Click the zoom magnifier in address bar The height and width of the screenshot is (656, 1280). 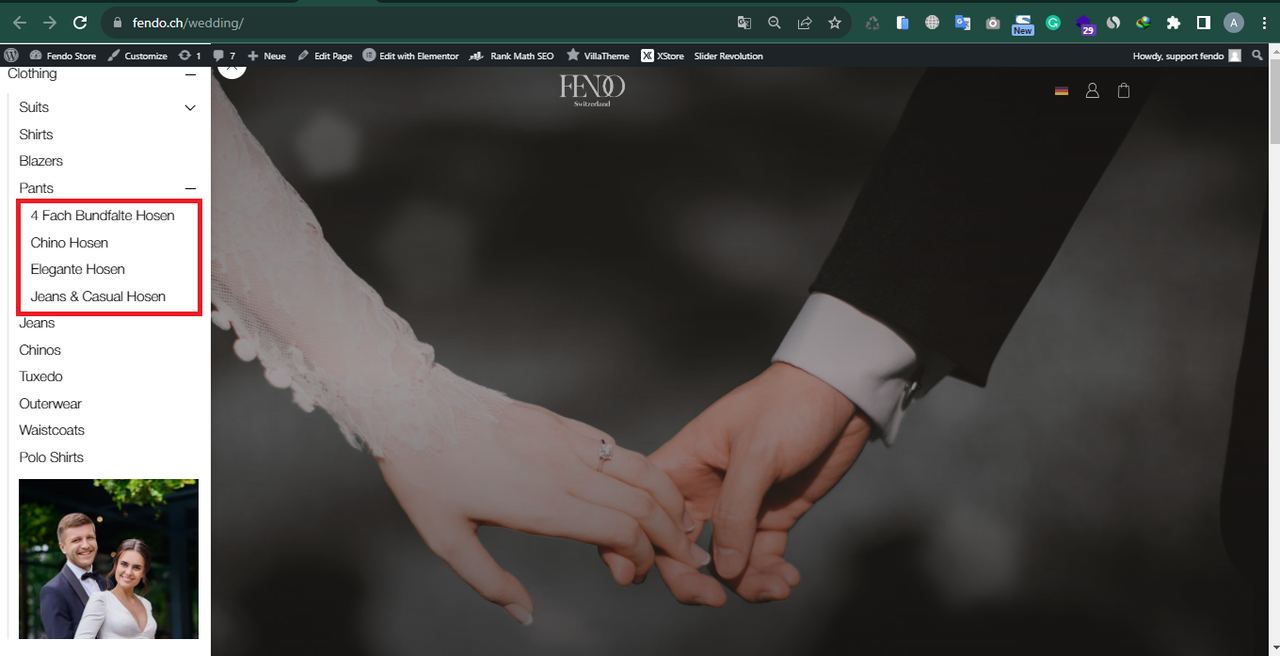coord(774,22)
